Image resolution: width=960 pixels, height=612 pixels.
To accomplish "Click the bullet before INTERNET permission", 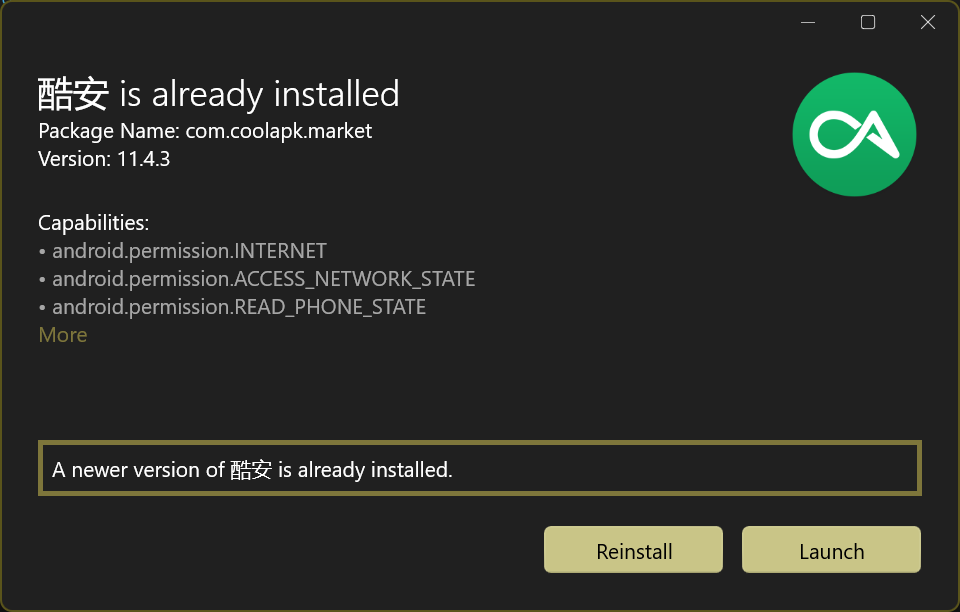I will coord(41,251).
